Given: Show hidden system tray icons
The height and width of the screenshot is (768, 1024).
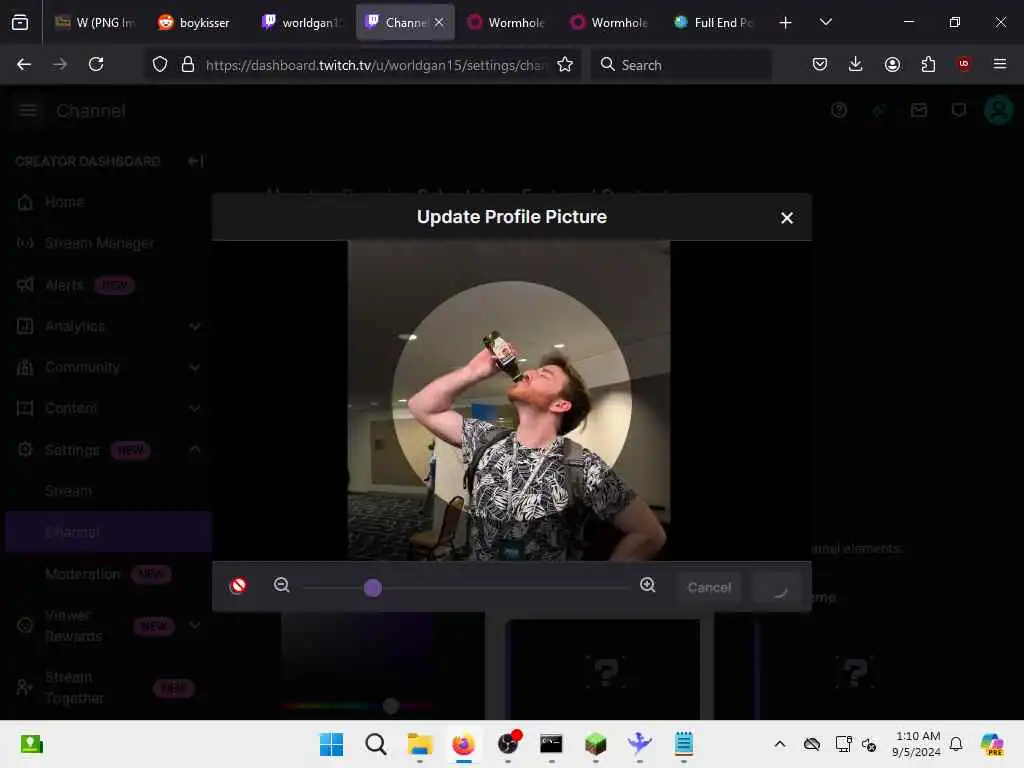Looking at the screenshot, I should (x=780, y=744).
